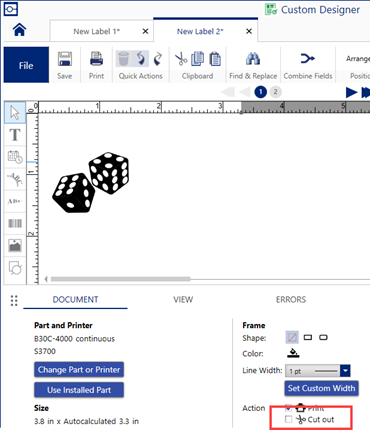
Task: Click the scissors Cut icon
Action: click(181, 59)
